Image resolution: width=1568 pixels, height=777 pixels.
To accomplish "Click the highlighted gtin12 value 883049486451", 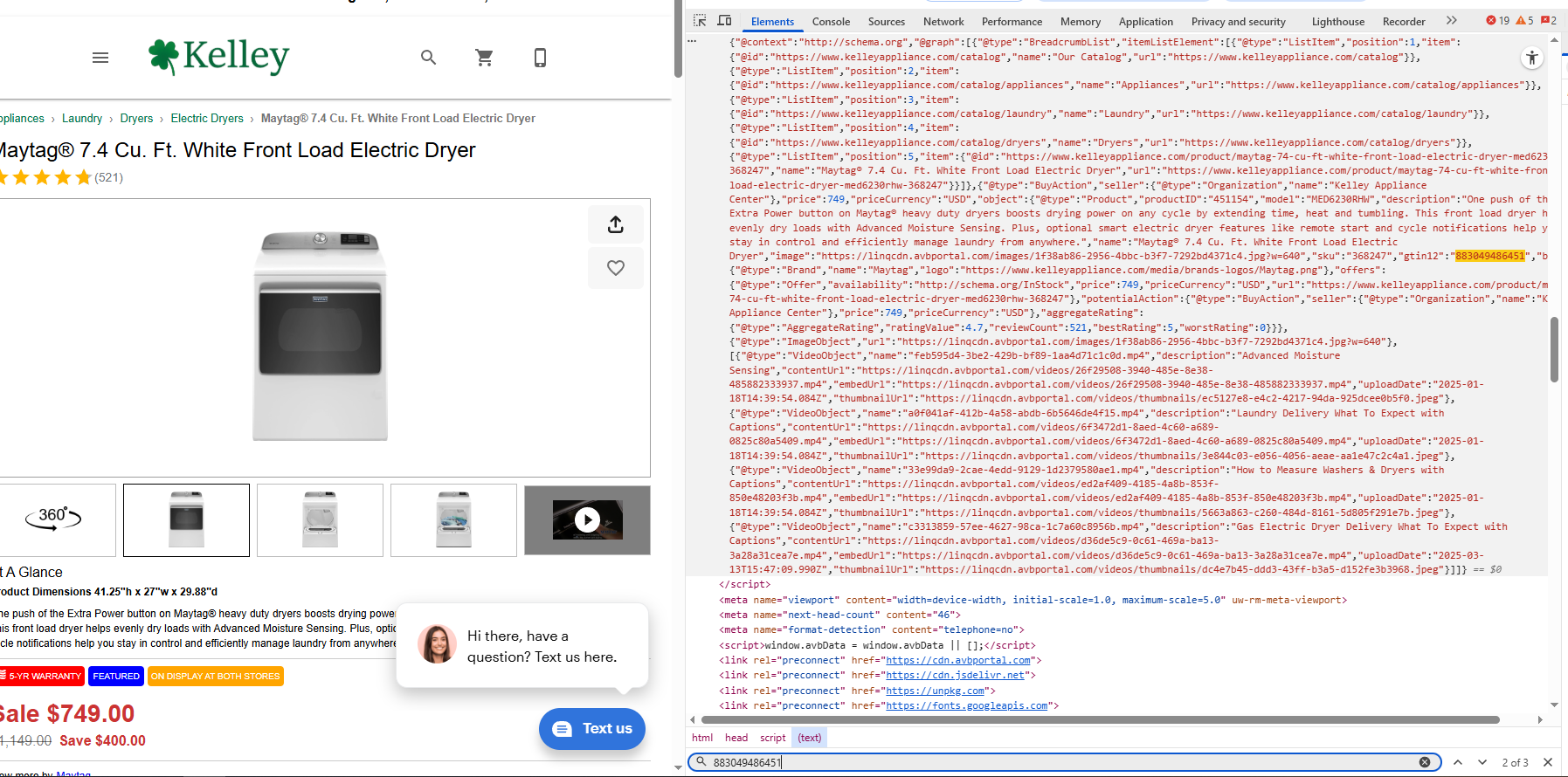I will coord(1489,257).
